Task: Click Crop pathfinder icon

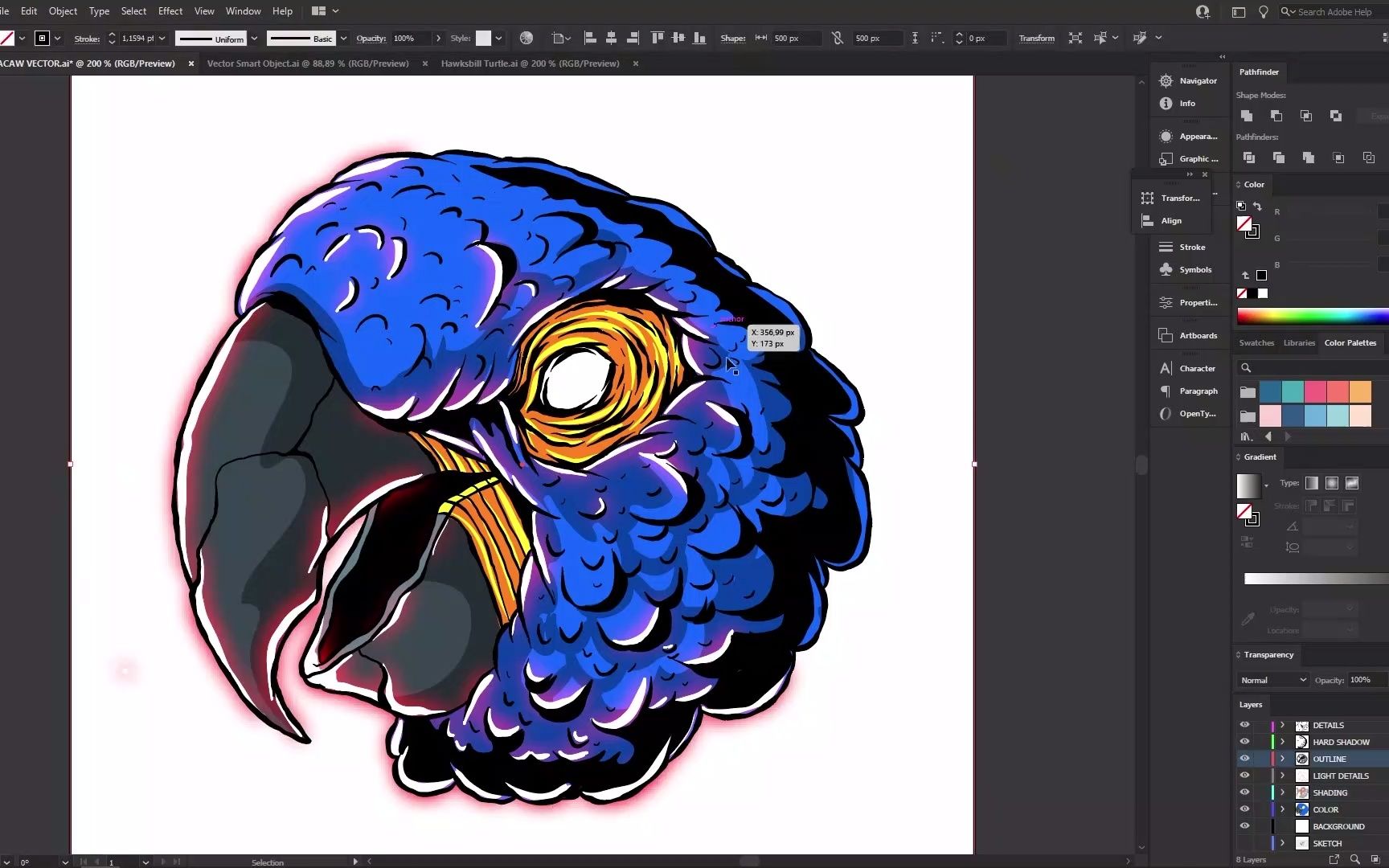Action: point(1338,158)
